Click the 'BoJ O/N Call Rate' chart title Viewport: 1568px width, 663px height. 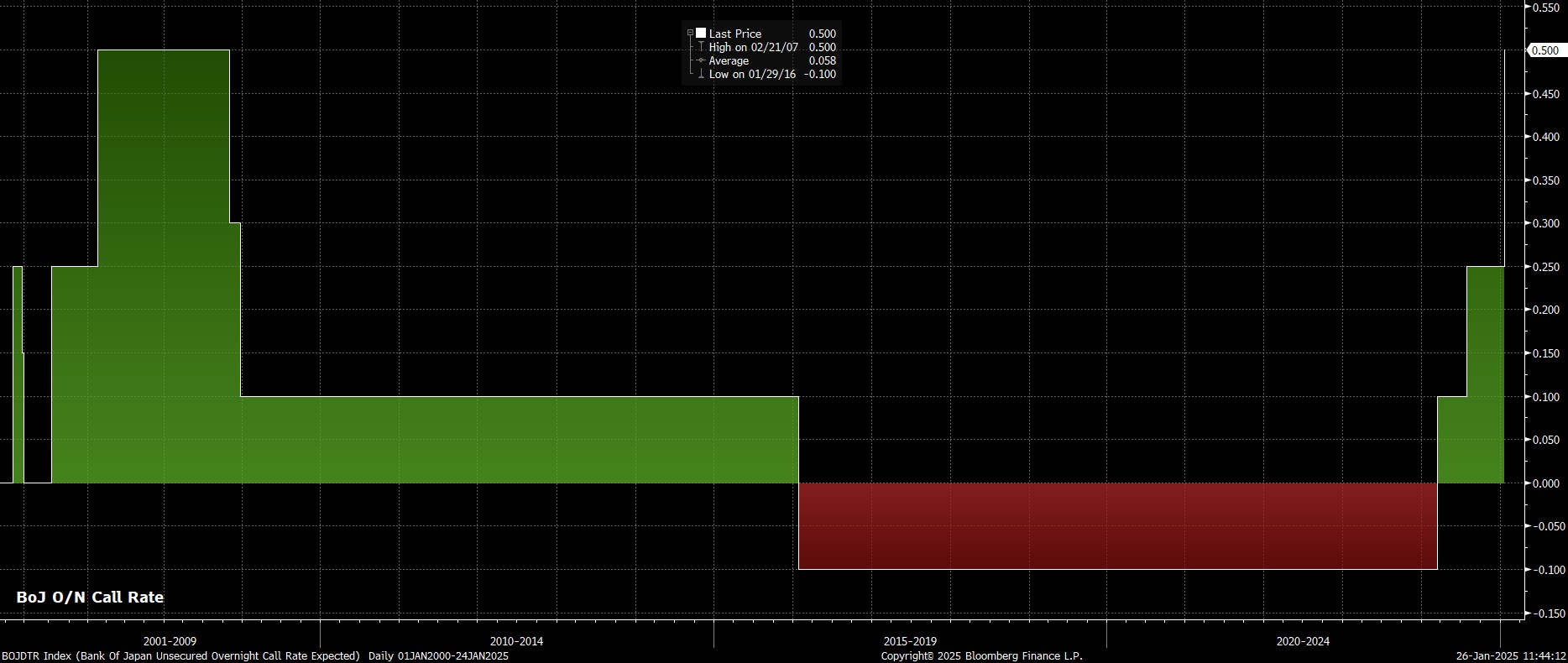coord(90,598)
